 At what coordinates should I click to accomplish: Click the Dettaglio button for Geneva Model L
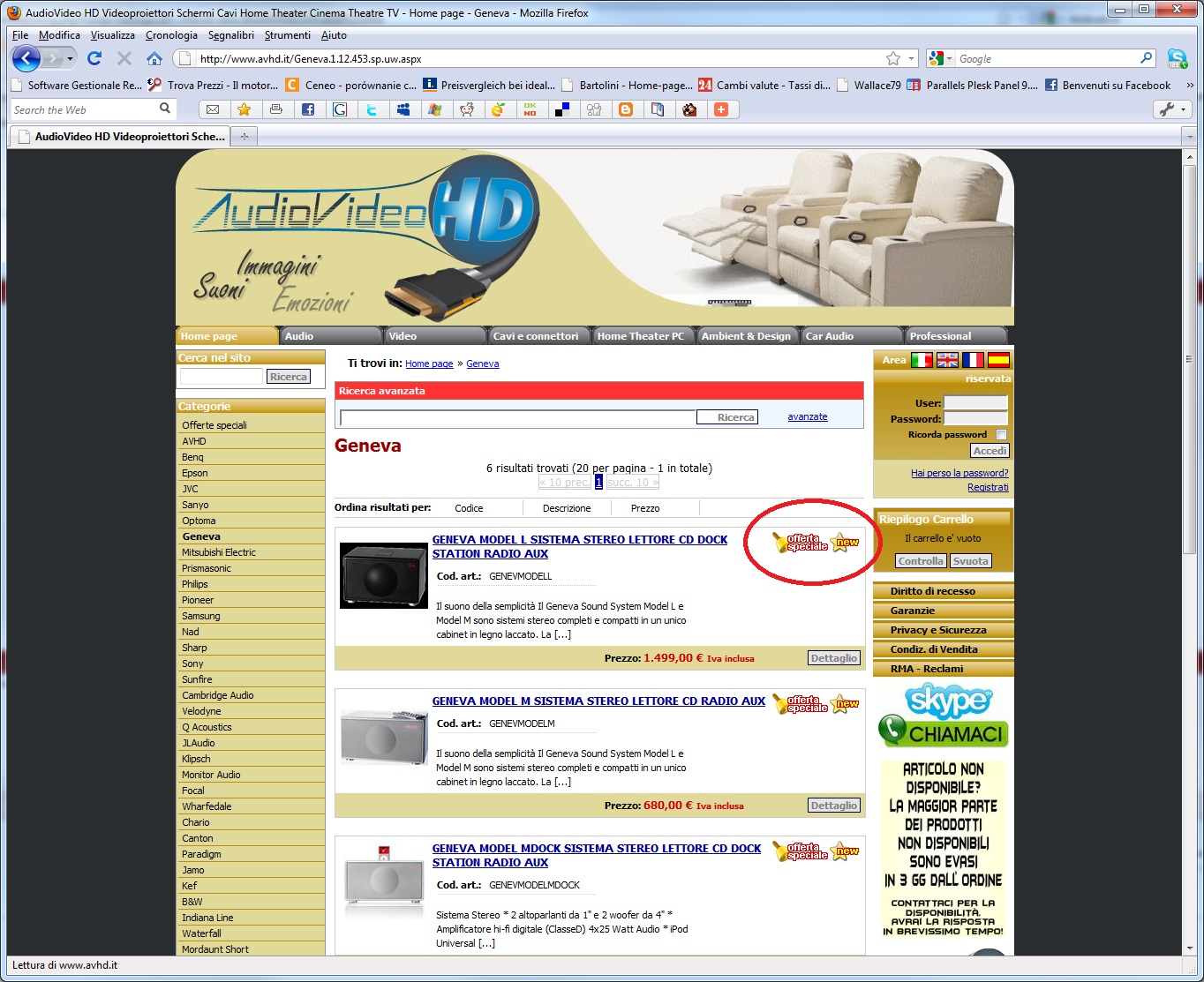(833, 658)
